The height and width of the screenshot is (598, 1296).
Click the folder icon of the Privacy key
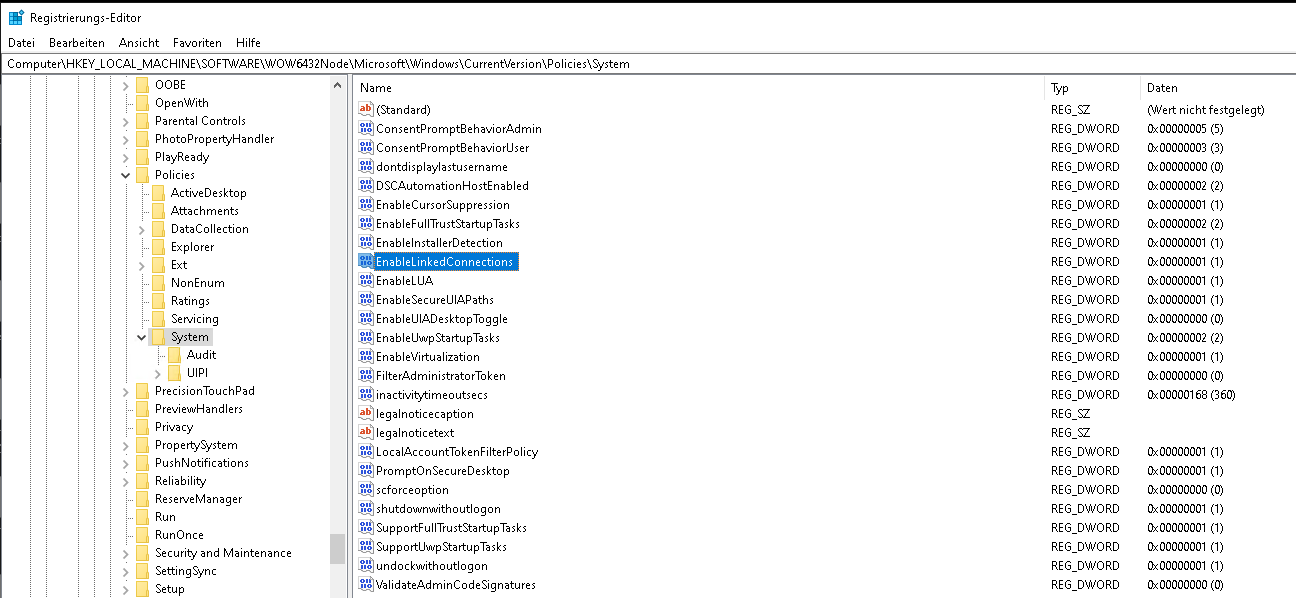tap(142, 426)
